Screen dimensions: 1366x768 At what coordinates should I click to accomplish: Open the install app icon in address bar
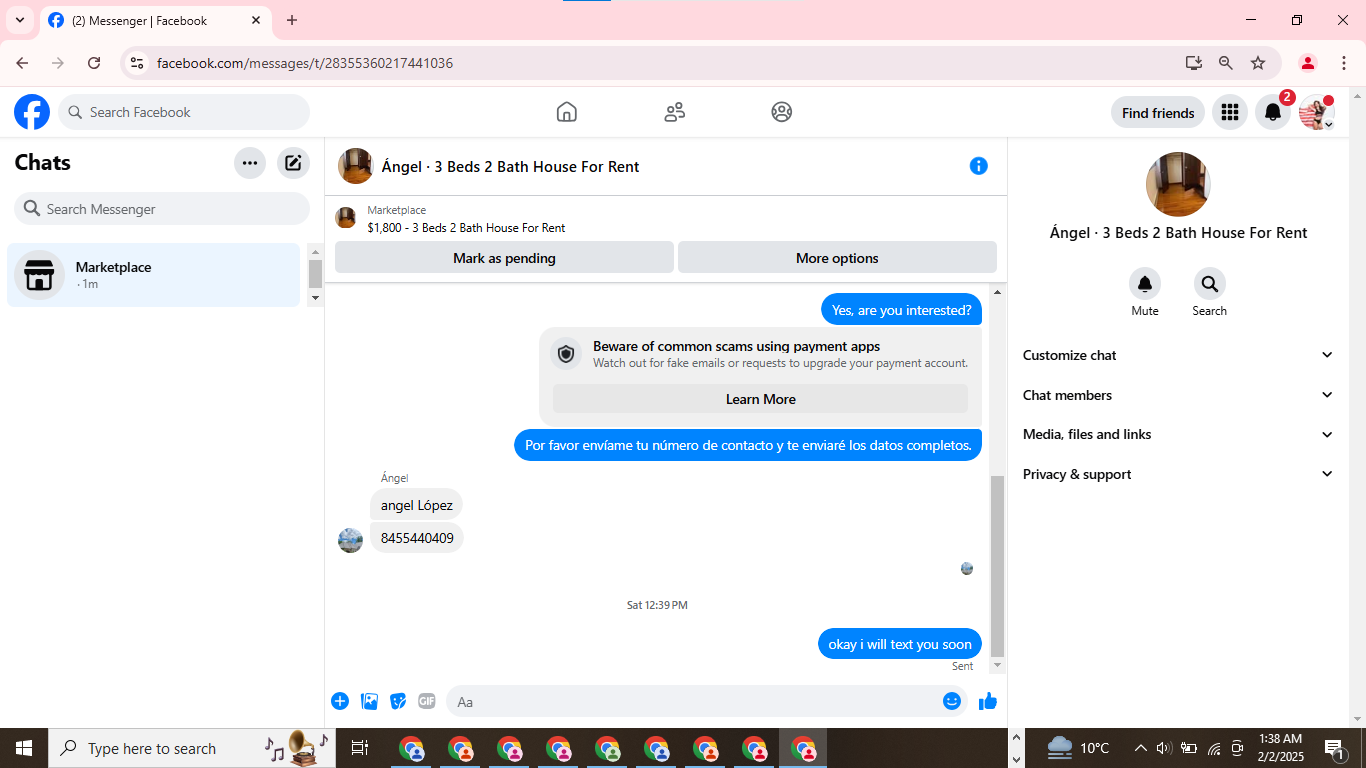[x=1194, y=63]
